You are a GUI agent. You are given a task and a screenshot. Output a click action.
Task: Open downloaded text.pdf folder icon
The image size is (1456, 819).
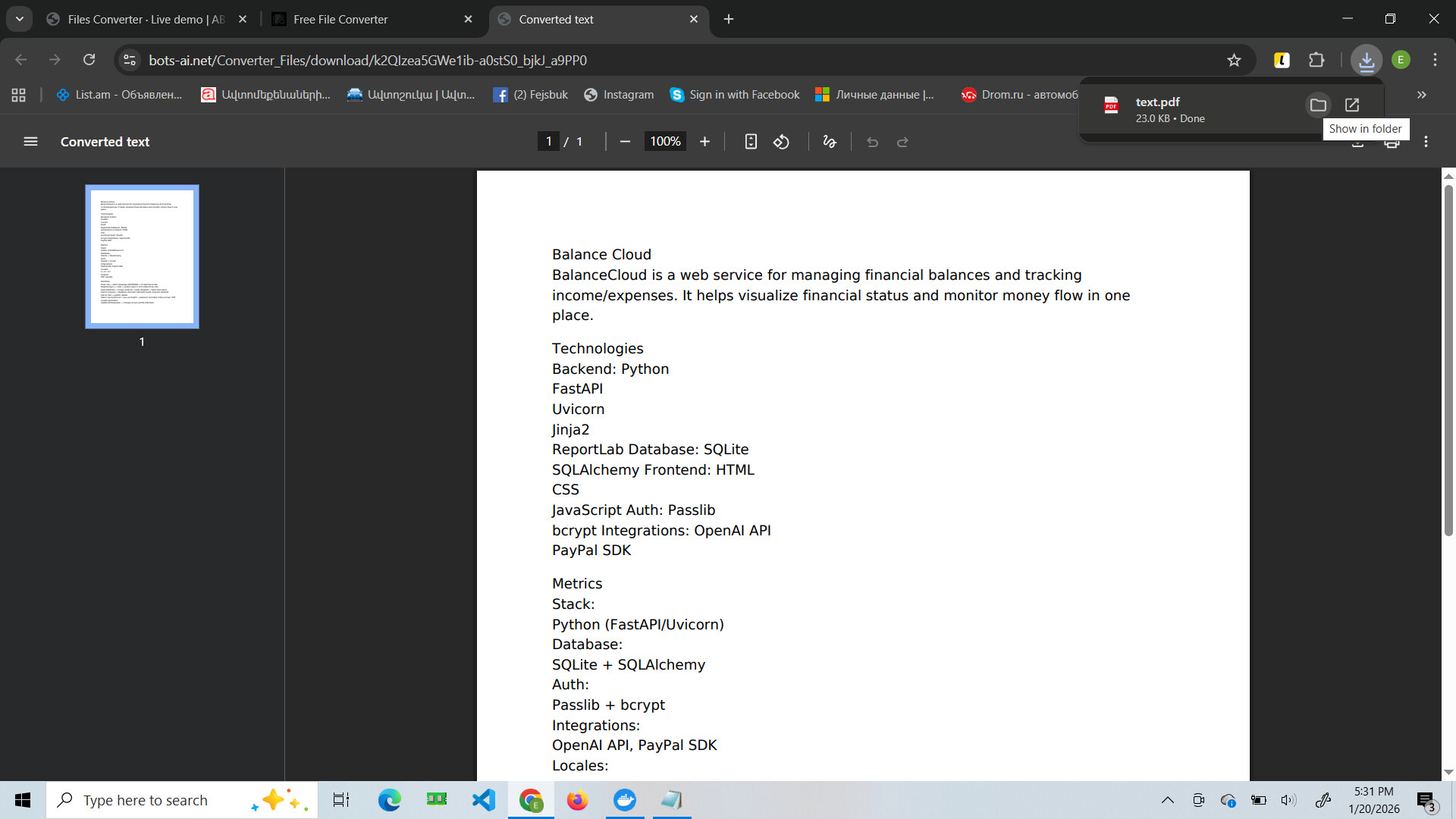1318,105
